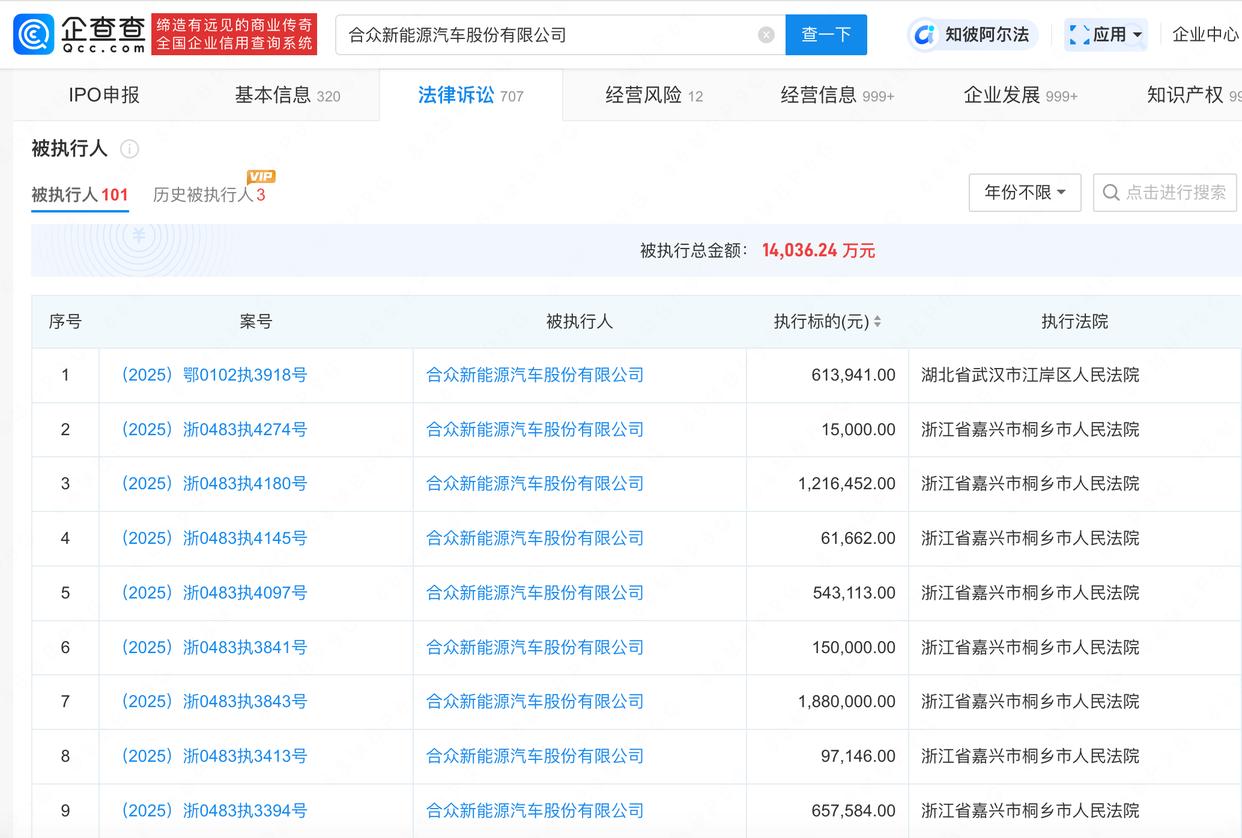Click the 点击进行搜索 search field
Image resolution: width=1242 pixels, height=838 pixels.
[1165, 192]
